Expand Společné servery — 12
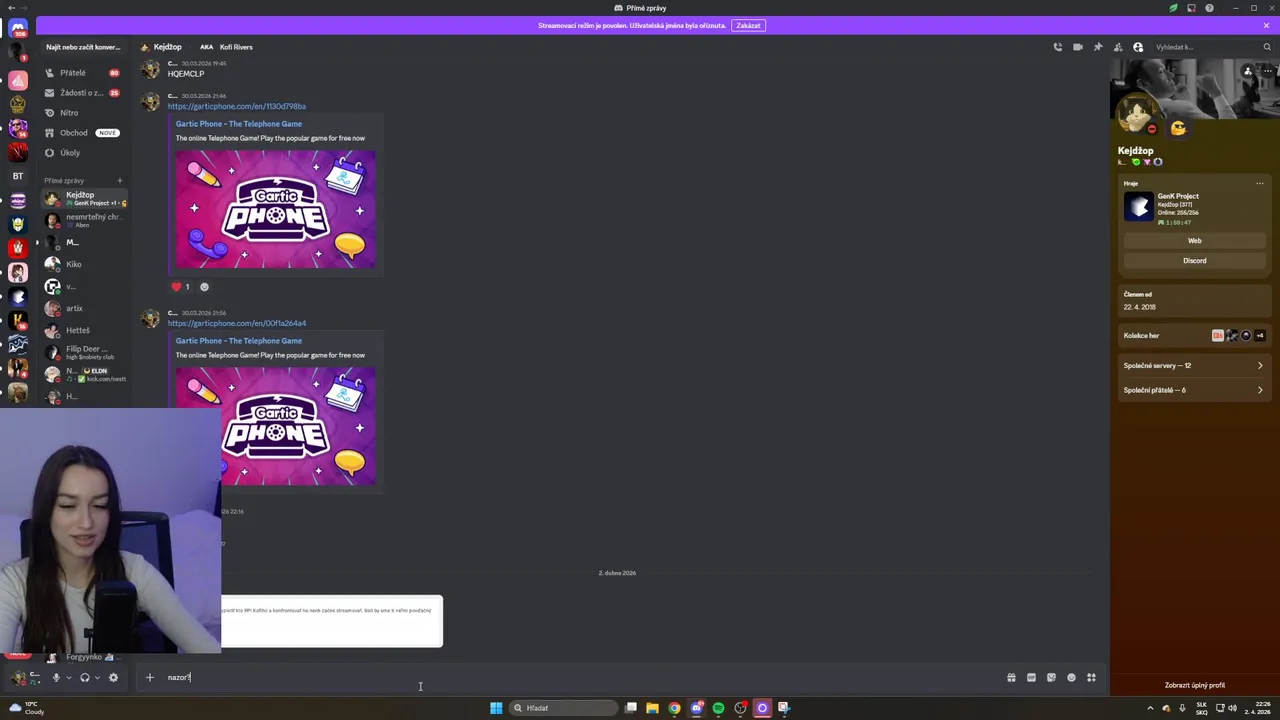This screenshot has width=1280, height=720. click(1194, 365)
